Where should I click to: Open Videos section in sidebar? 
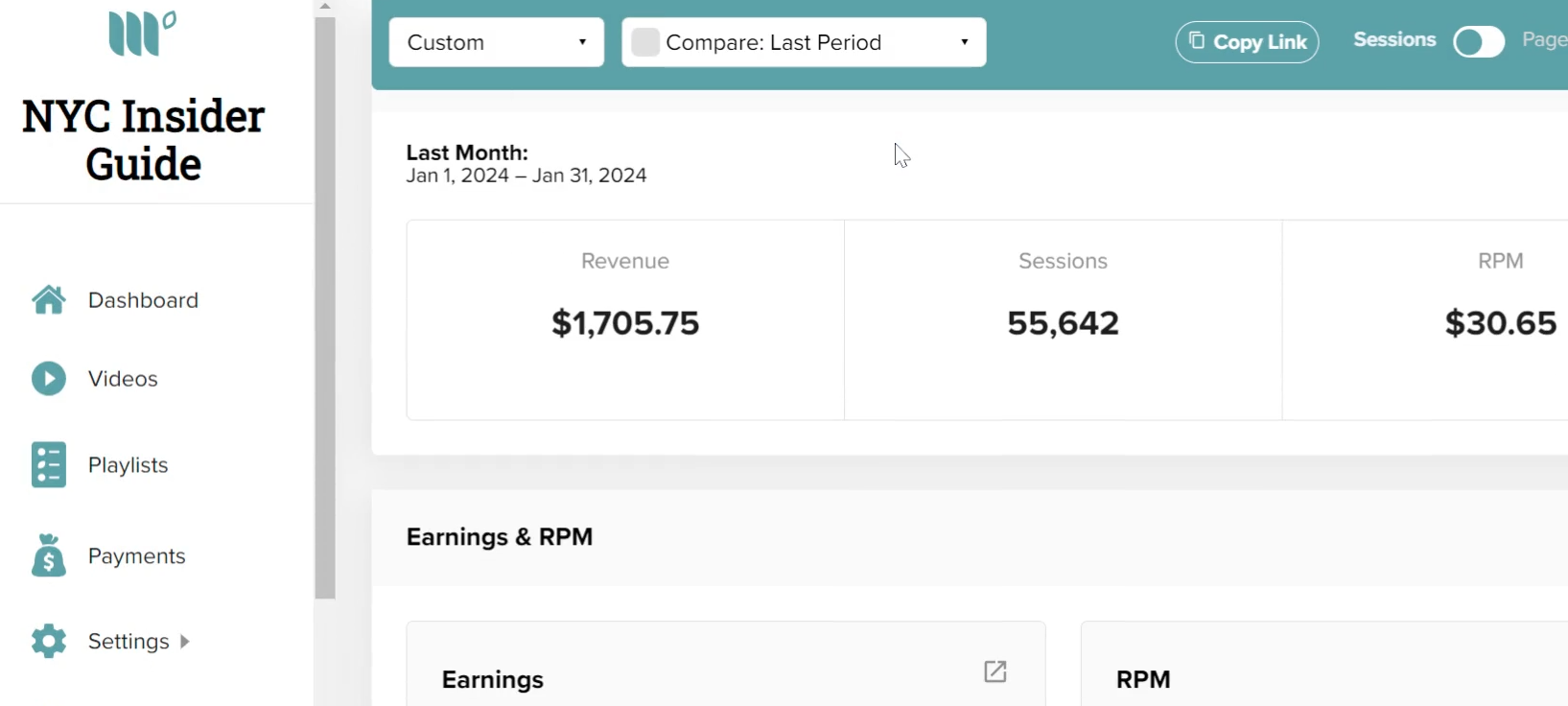(x=123, y=379)
